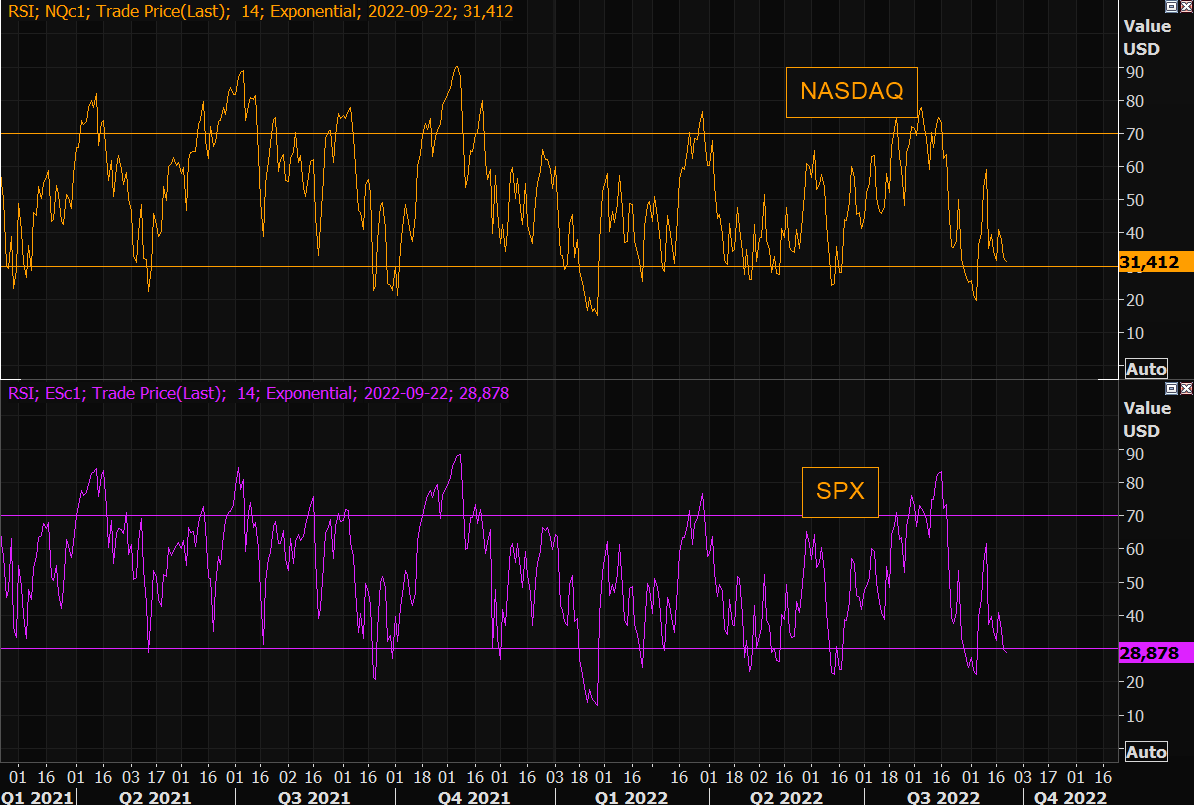This screenshot has width=1194, height=805.
Task: Open the RSI ESc1 legend settings
Action: coord(258,394)
